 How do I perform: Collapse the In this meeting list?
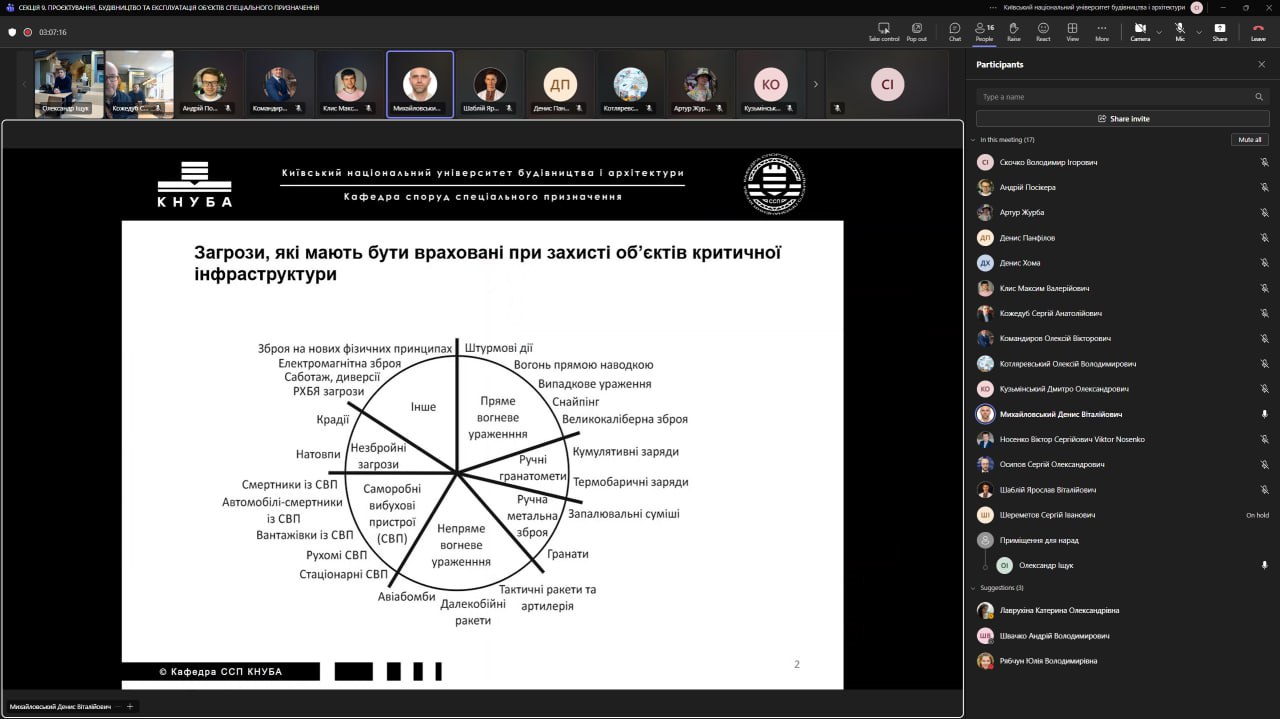click(x=974, y=140)
